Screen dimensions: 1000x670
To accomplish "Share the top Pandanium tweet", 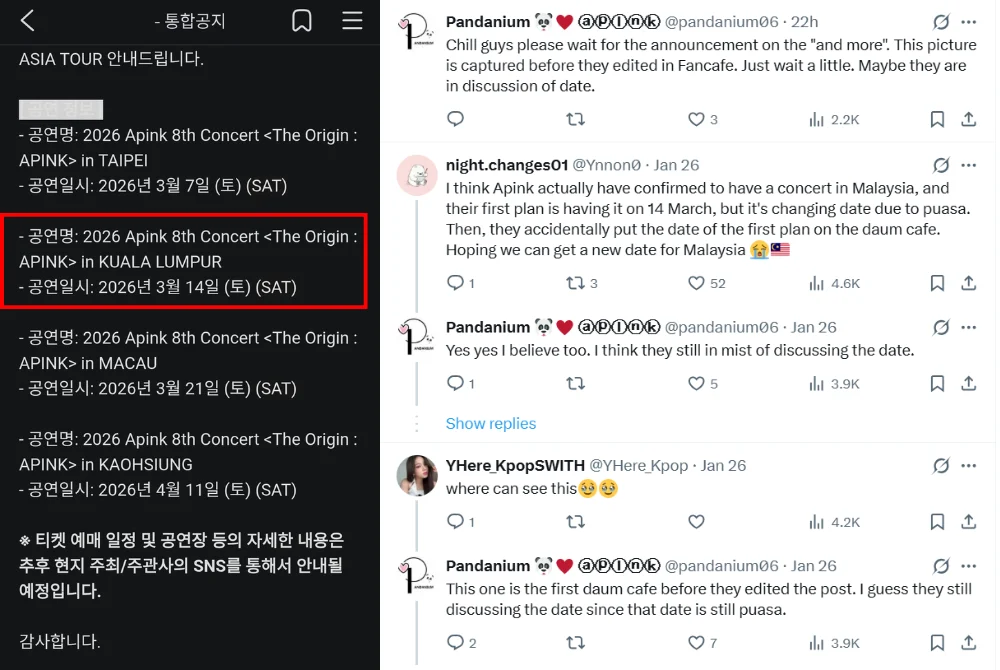I will [968, 119].
